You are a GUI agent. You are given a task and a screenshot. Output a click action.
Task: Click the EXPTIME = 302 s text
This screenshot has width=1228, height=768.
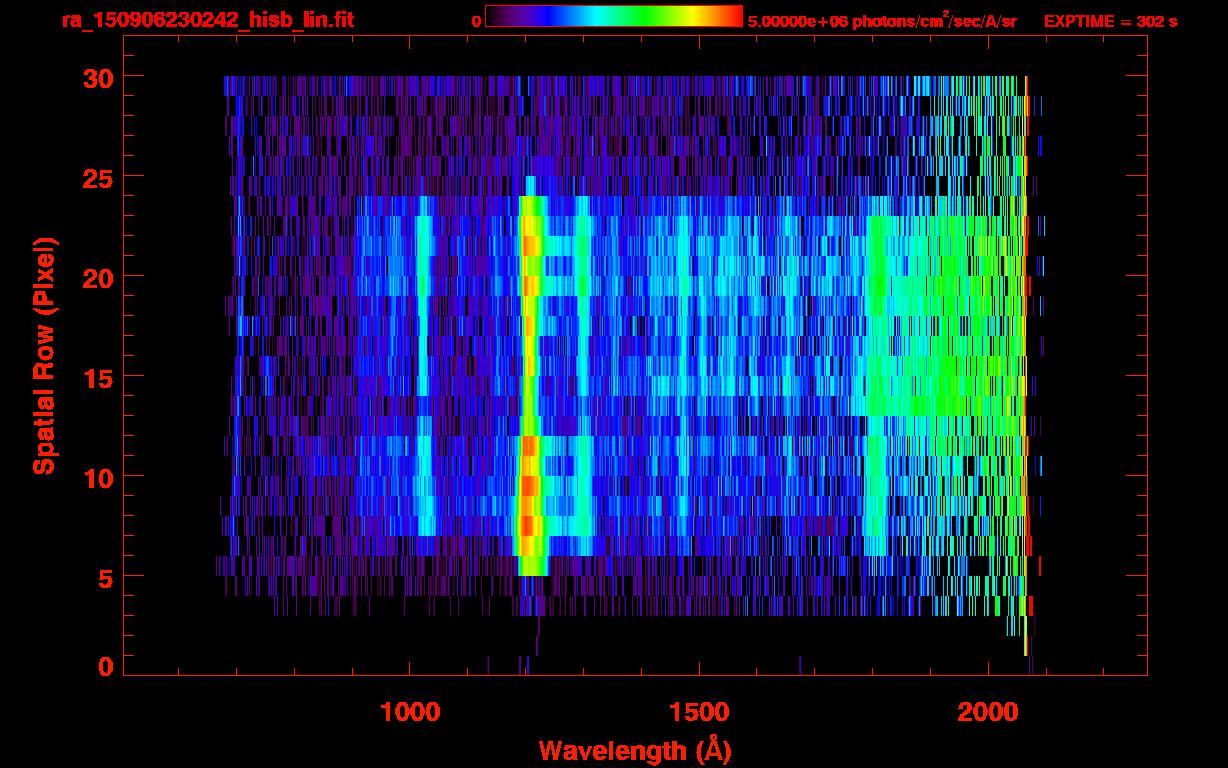(1110, 21)
